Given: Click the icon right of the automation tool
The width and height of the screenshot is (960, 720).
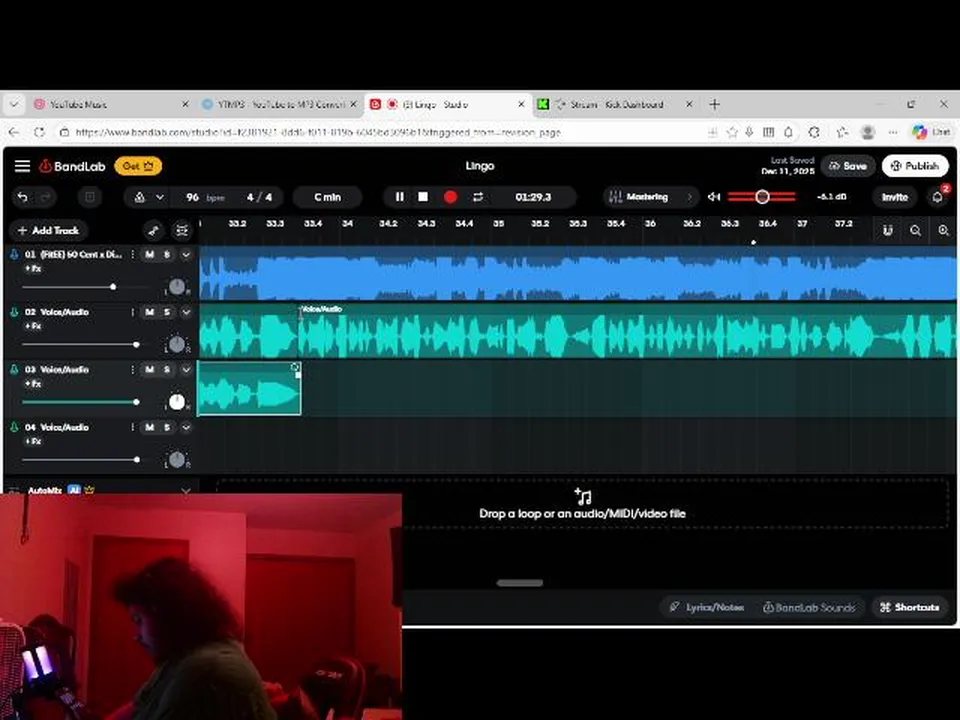Looking at the screenshot, I should (182, 230).
